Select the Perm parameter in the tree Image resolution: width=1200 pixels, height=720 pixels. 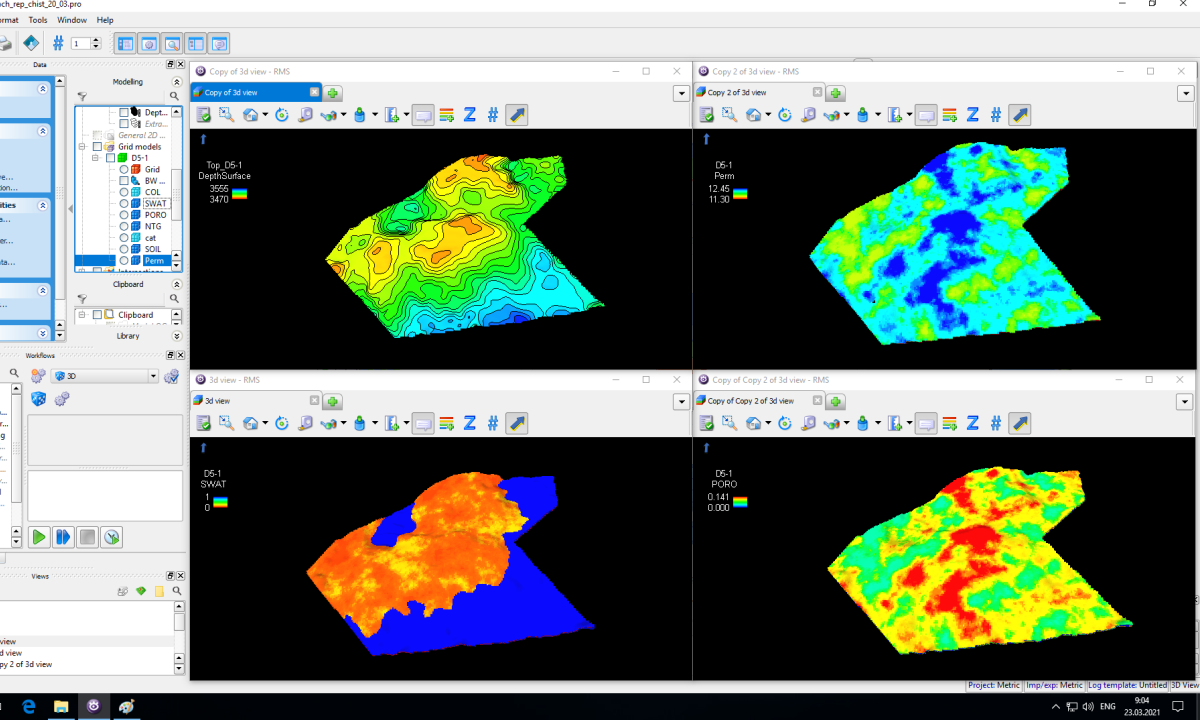(x=154, y=261)
